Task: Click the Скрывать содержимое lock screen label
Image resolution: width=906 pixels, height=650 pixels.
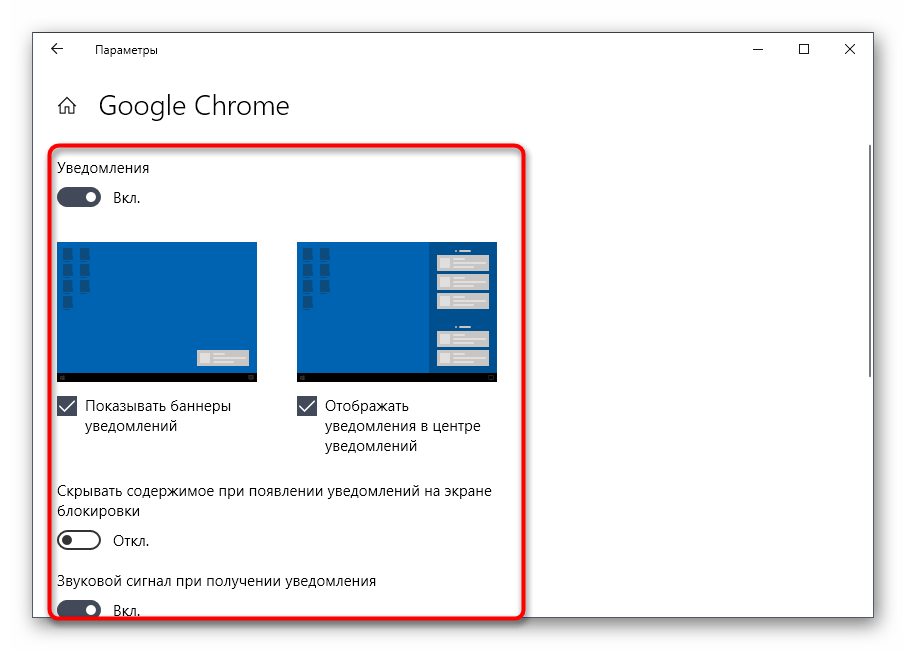Action: [x=274, y=501]
